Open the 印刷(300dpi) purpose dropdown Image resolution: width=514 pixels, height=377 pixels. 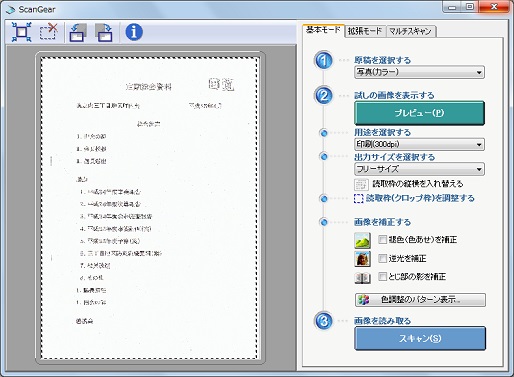(419, 144)
